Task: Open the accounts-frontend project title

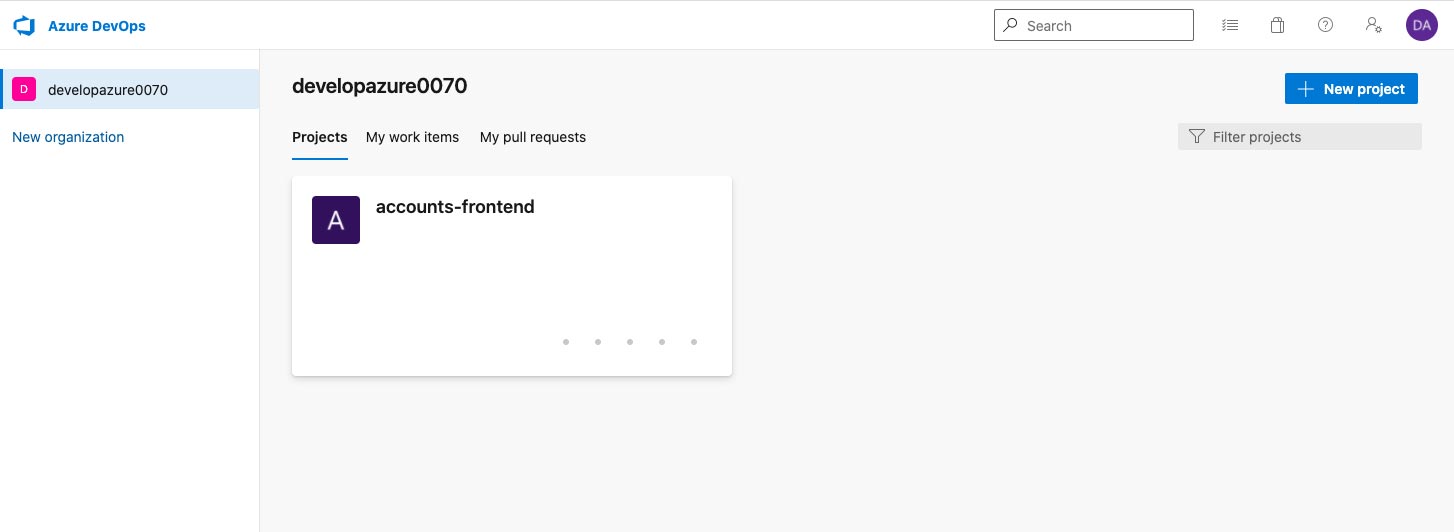Action: coord(455,207)
